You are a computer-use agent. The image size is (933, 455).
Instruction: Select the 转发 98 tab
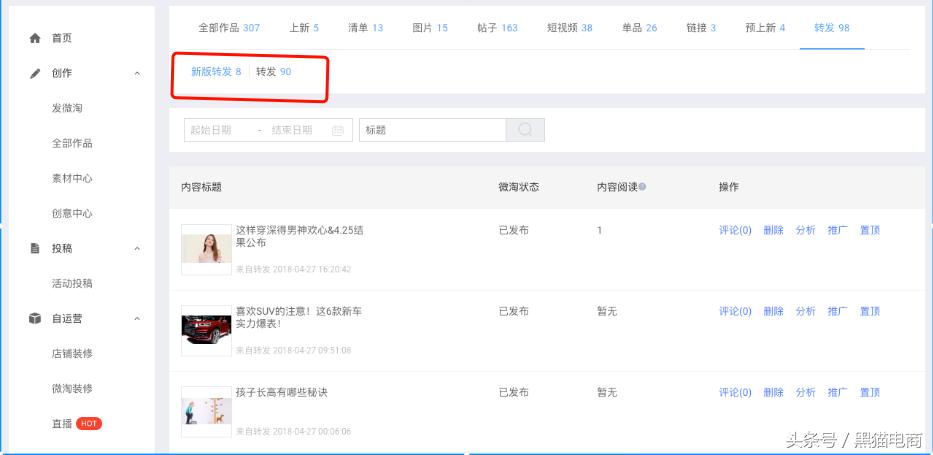pyautogui.click(x=832, y=28)
